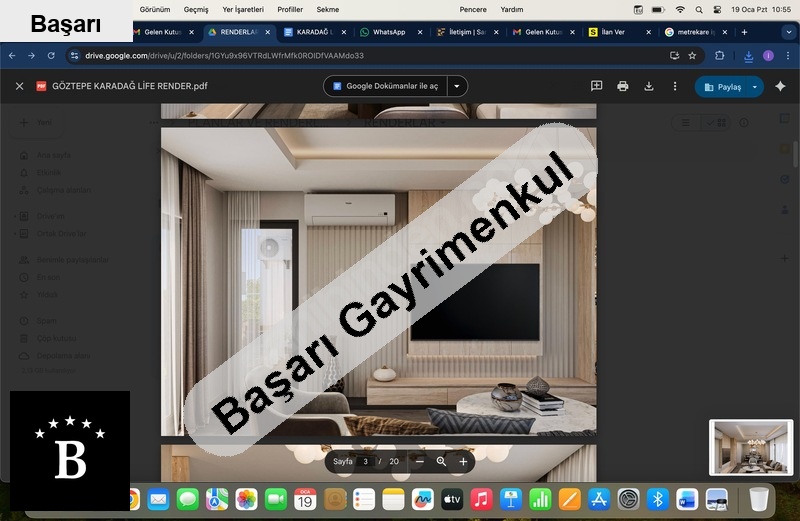The image size is (800, 521).
Task: Click the Paylaş share button
Action: [722, 87]
